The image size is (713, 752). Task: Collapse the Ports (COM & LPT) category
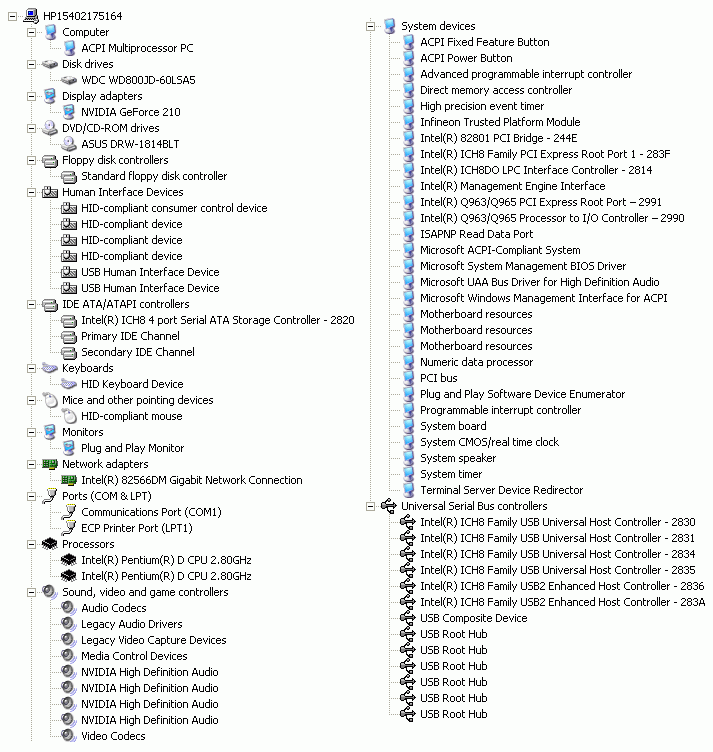pyautogui.click(x=32, y=496)
